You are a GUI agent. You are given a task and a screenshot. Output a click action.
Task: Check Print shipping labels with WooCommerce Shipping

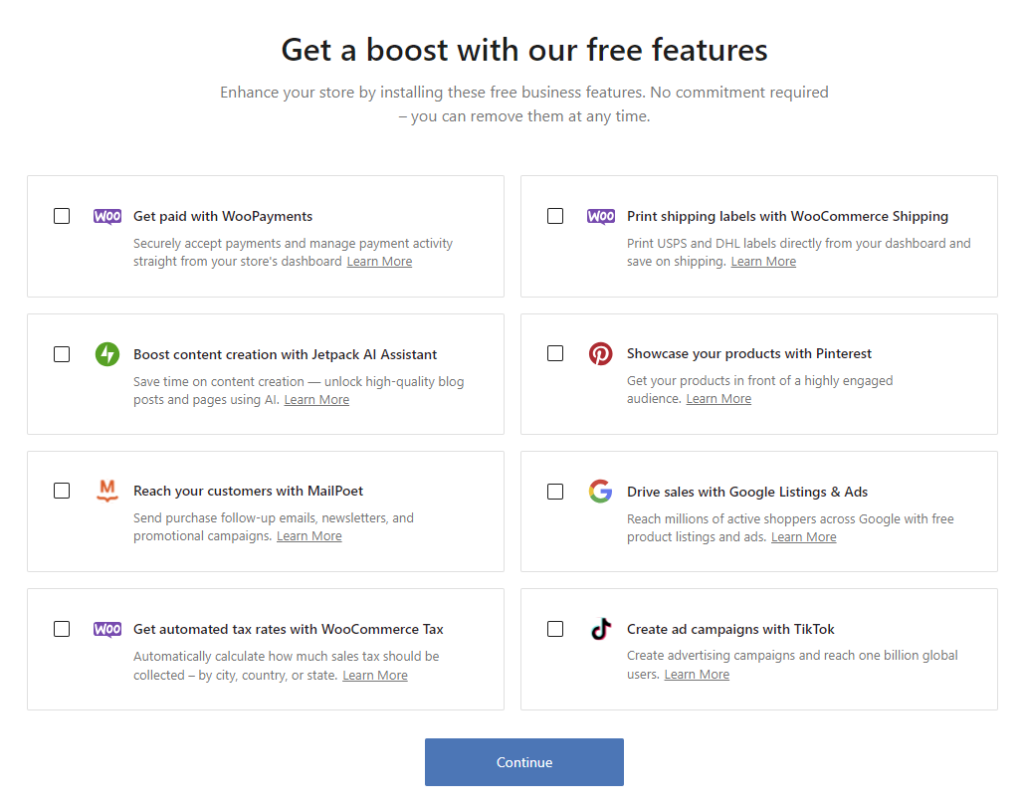pyautogui.click(x=555, y=216)
